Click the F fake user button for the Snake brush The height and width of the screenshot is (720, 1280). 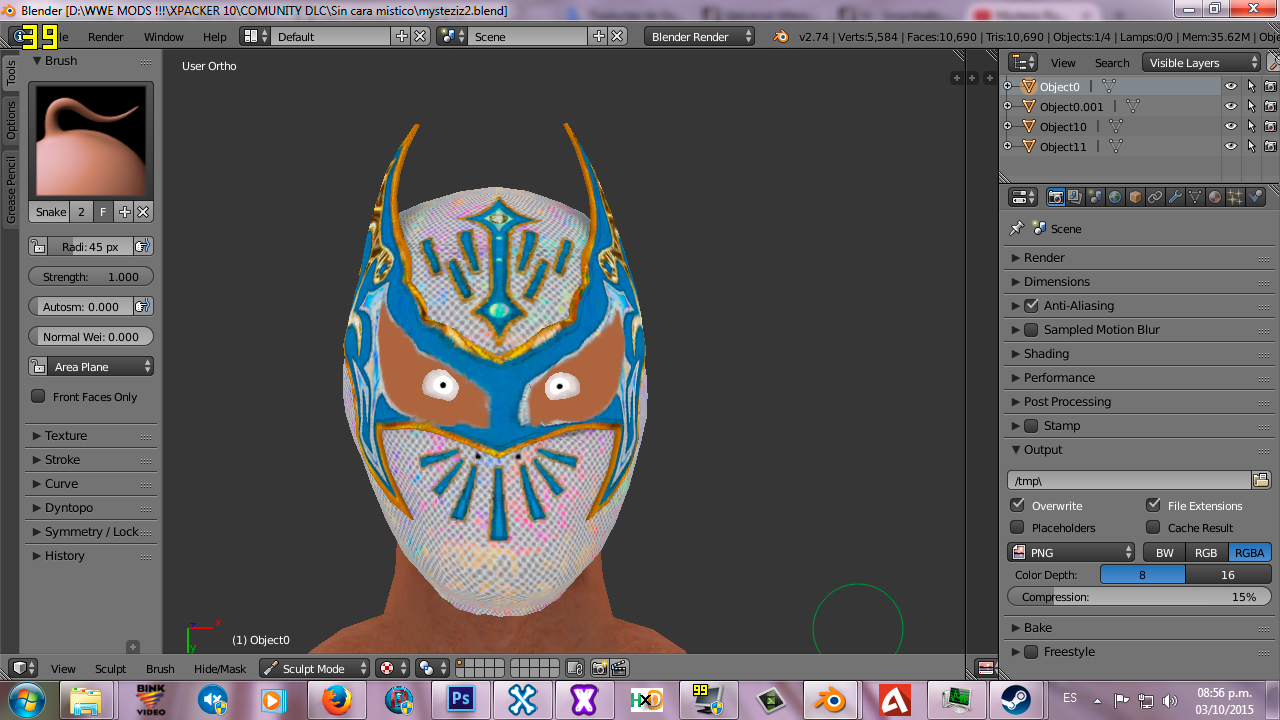click(x=103, y=212)
